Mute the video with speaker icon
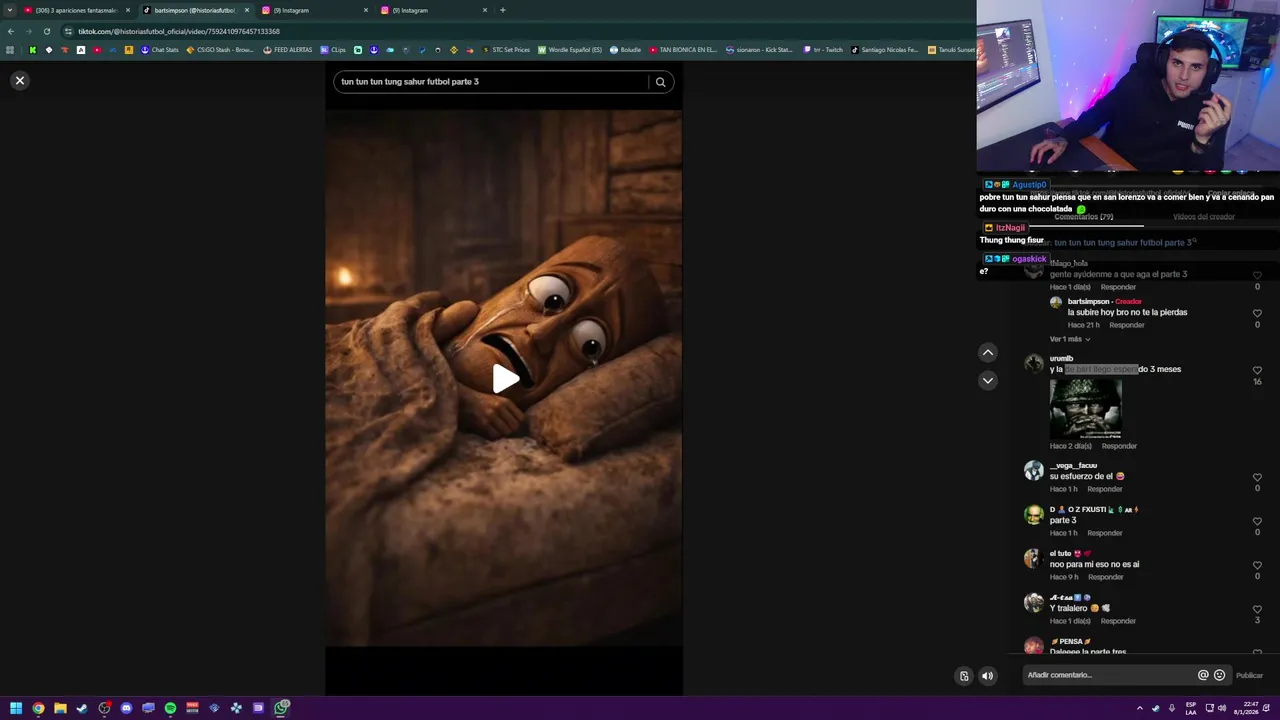The height and width of the screenshot is (720, 1280). tap(988, 676)
